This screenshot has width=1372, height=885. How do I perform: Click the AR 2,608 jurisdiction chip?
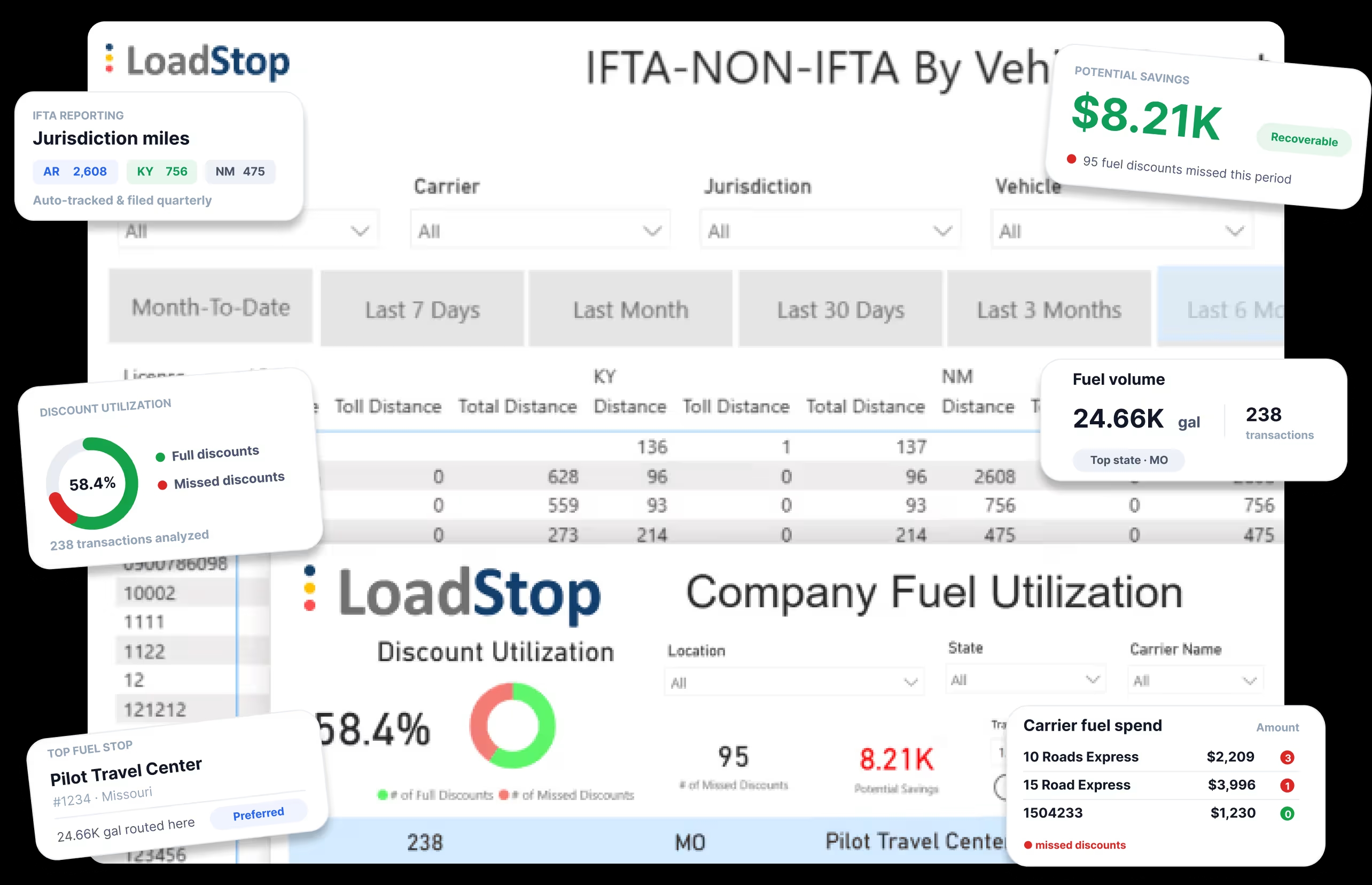(75, 171)
